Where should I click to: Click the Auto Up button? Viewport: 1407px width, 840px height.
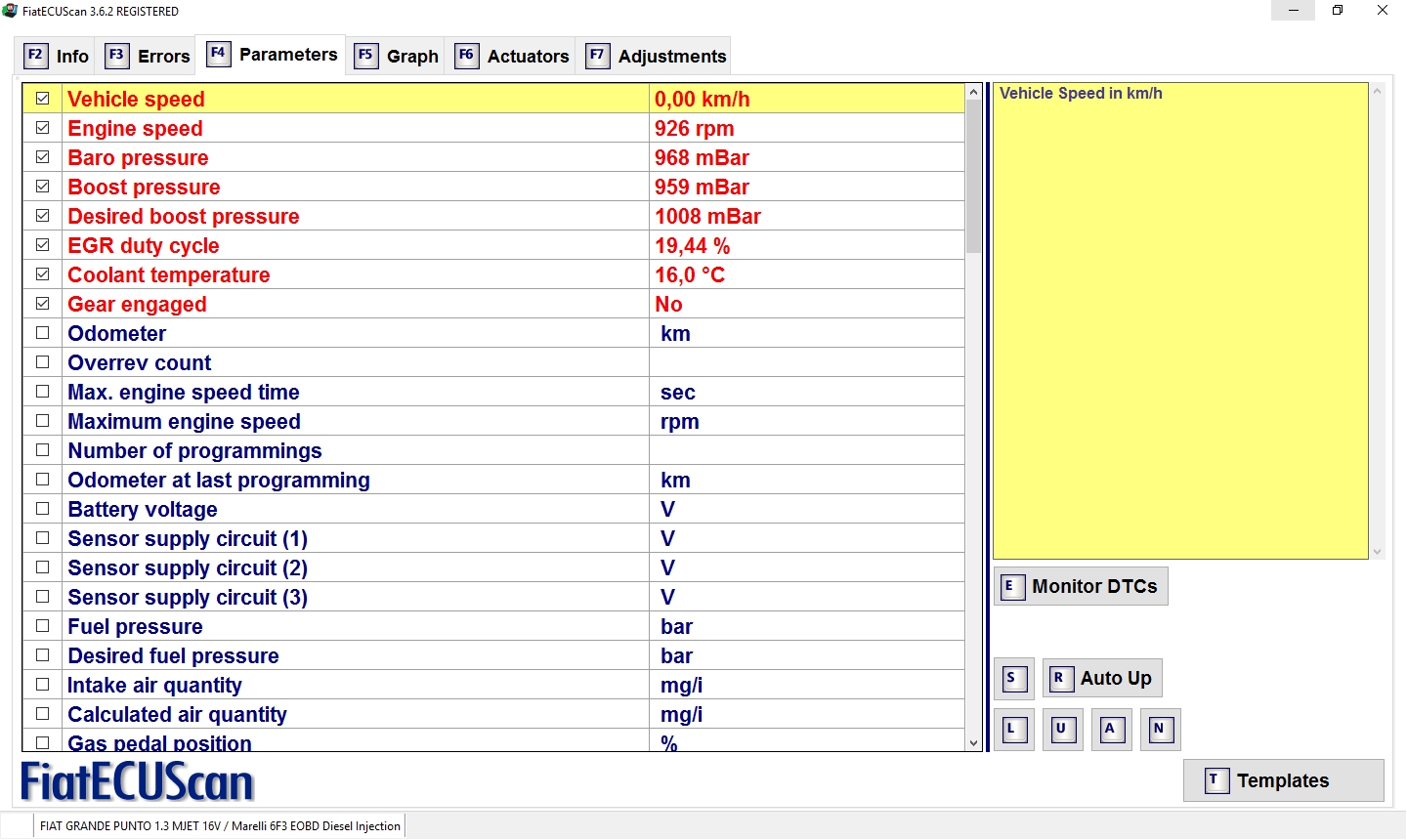pos(1102,678)
